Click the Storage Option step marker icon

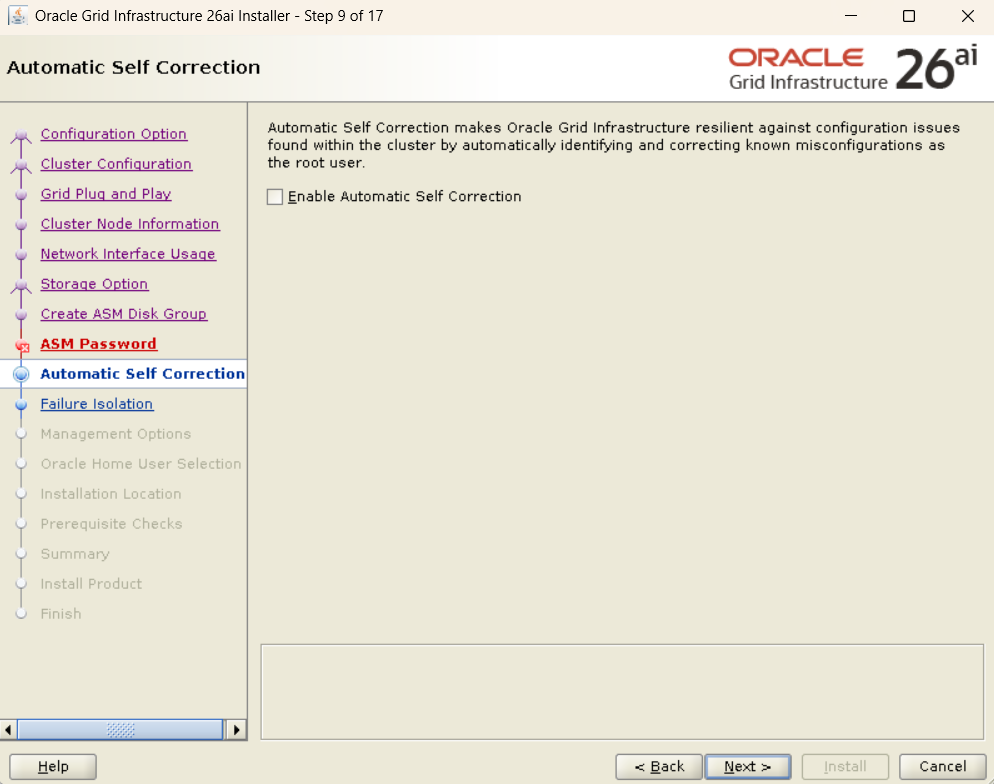click(22, 286)
